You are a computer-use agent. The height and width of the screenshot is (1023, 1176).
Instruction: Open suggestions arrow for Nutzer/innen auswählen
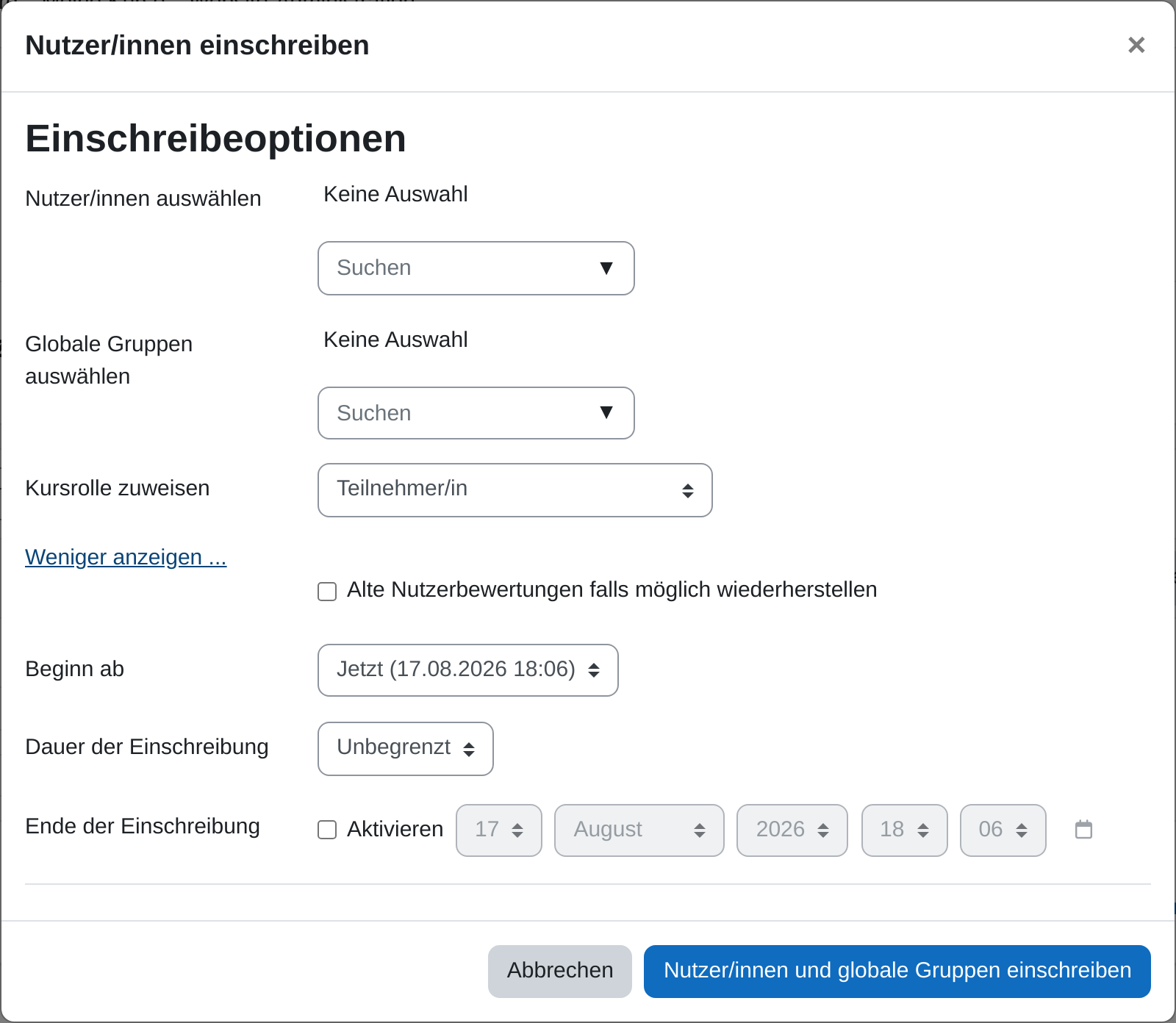click(x=606, y=268)
